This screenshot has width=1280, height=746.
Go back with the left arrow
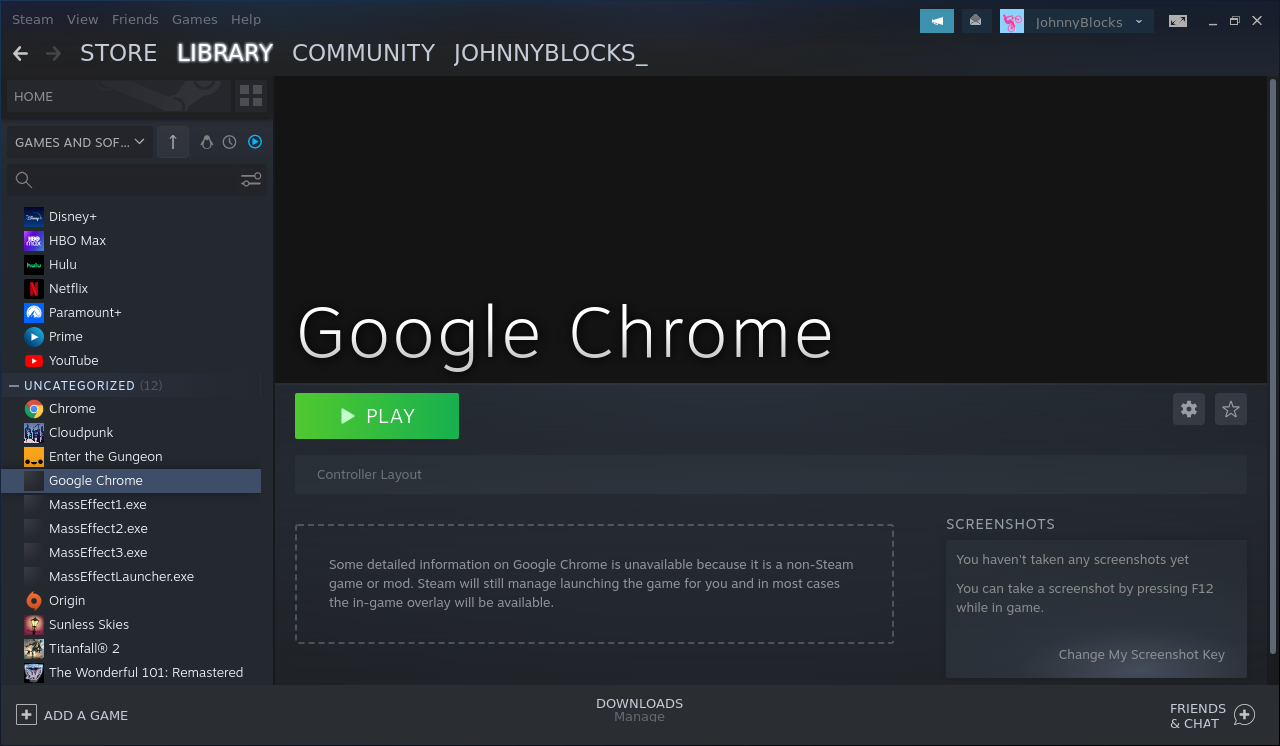pyautogui.click(x=20, y=53)
